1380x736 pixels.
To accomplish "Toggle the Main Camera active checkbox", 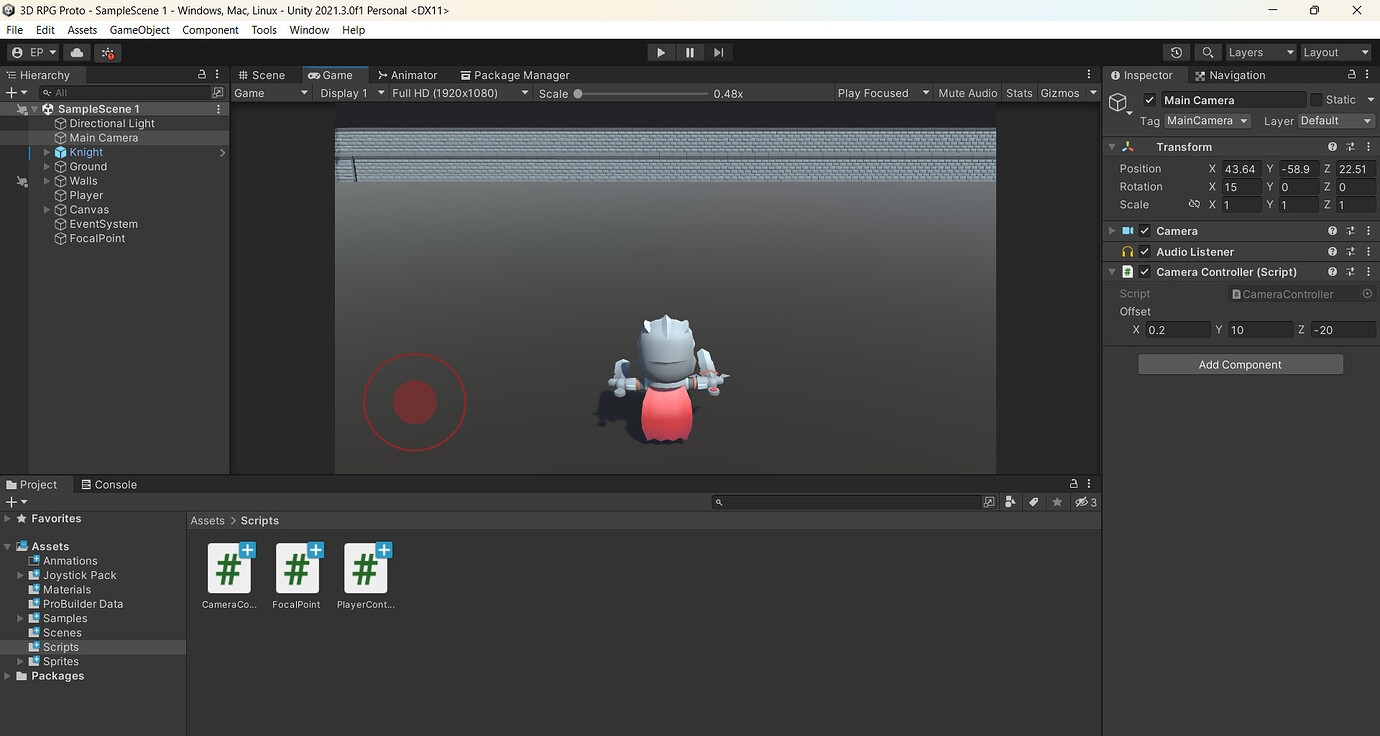I will click(x=1149, y=100).
